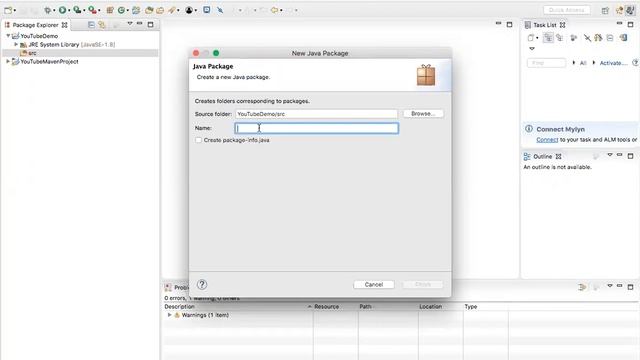This screenshot has height=360, width=640.
Task: Click the package Name input field
Action: point(317,128)
